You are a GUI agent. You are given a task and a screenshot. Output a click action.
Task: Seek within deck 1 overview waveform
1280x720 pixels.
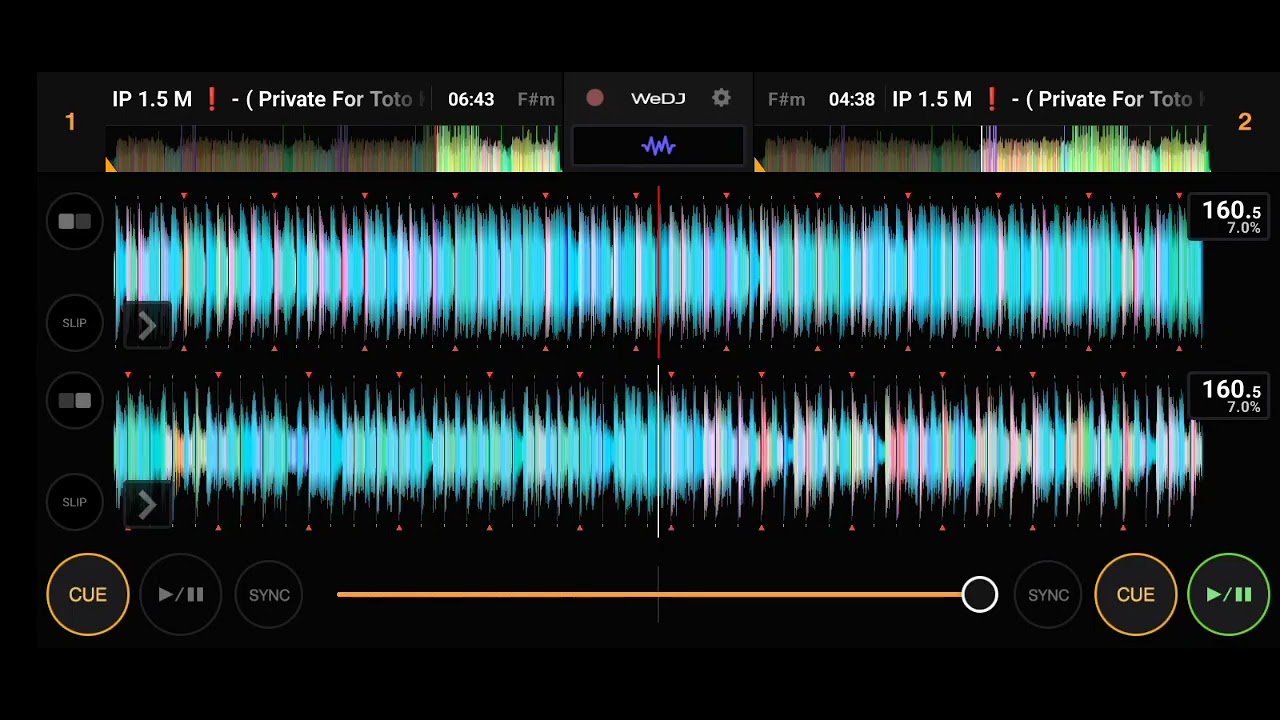(x=333, y=149)
